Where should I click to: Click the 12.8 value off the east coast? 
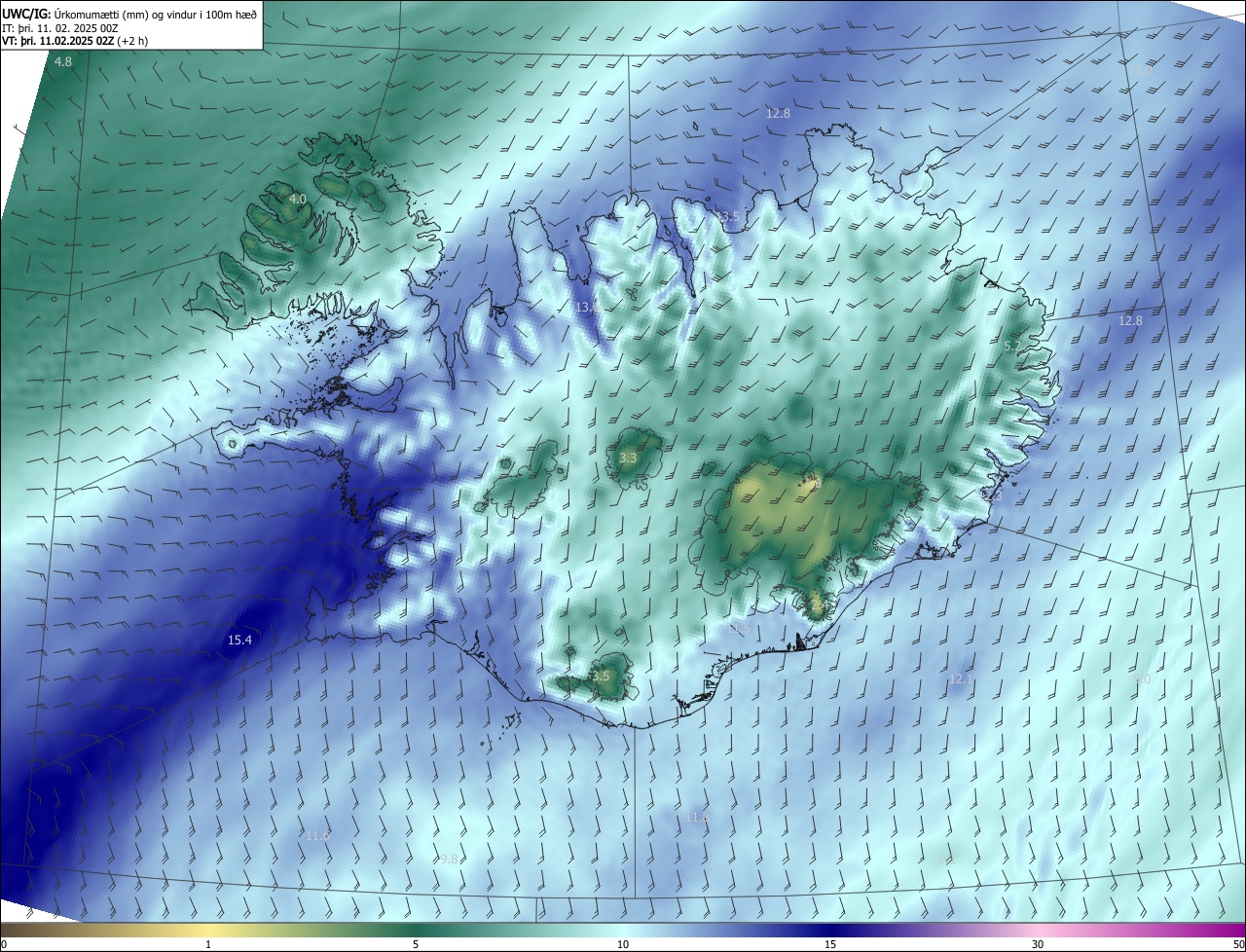[1130, 321]
